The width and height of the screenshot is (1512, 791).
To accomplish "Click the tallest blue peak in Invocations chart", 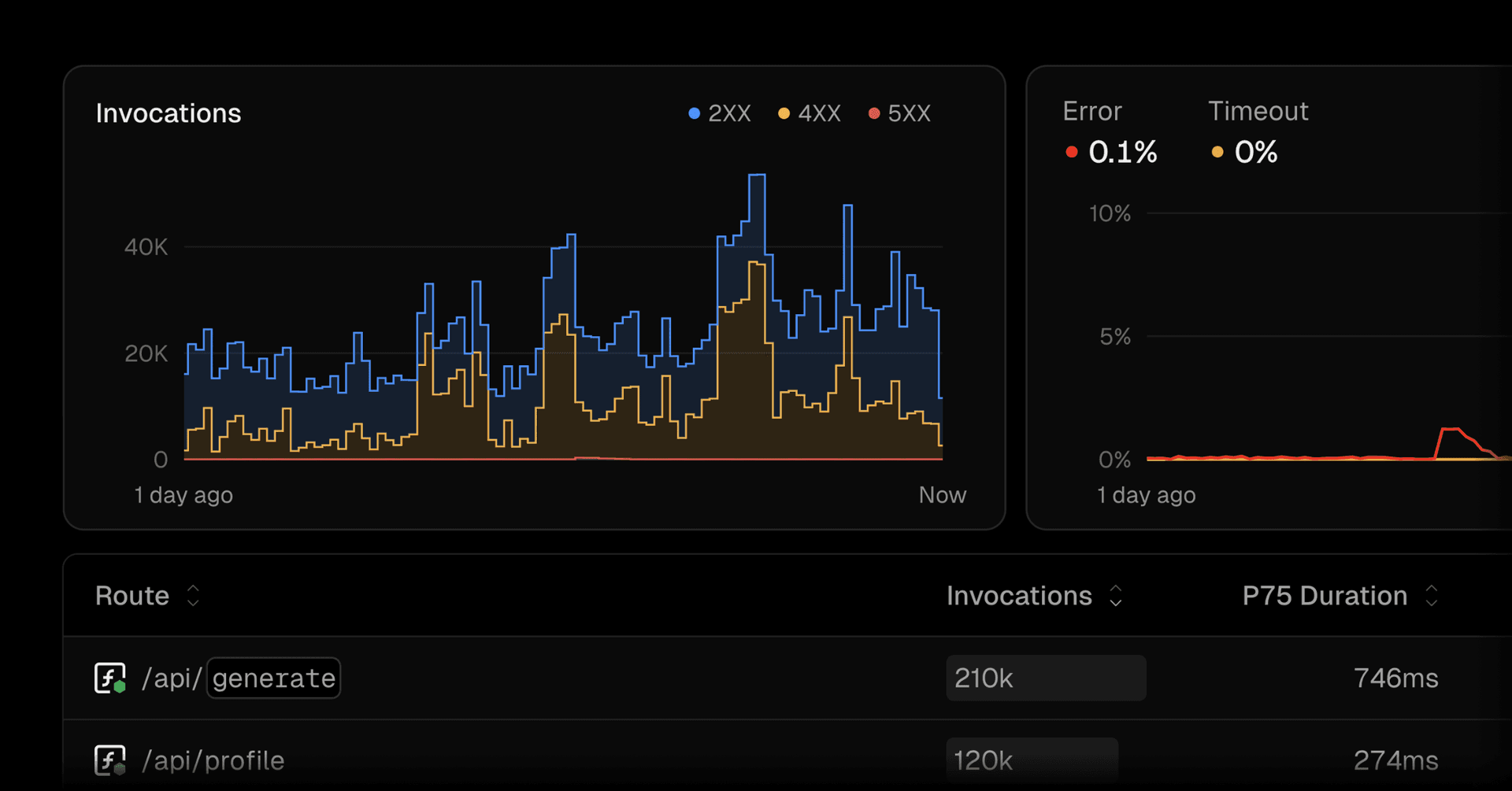I will (x=757, y=176).
